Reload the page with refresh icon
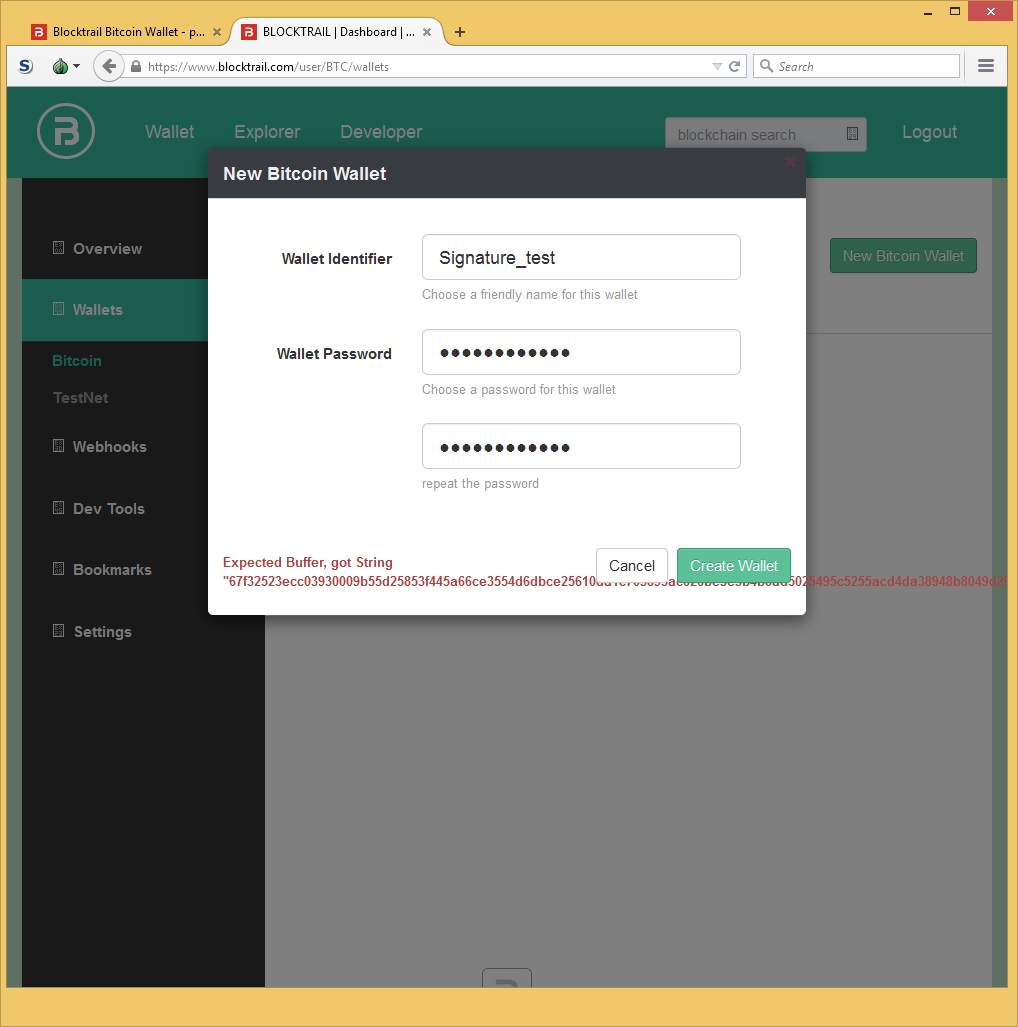1018x1027 pixels. tap(734, 66)
